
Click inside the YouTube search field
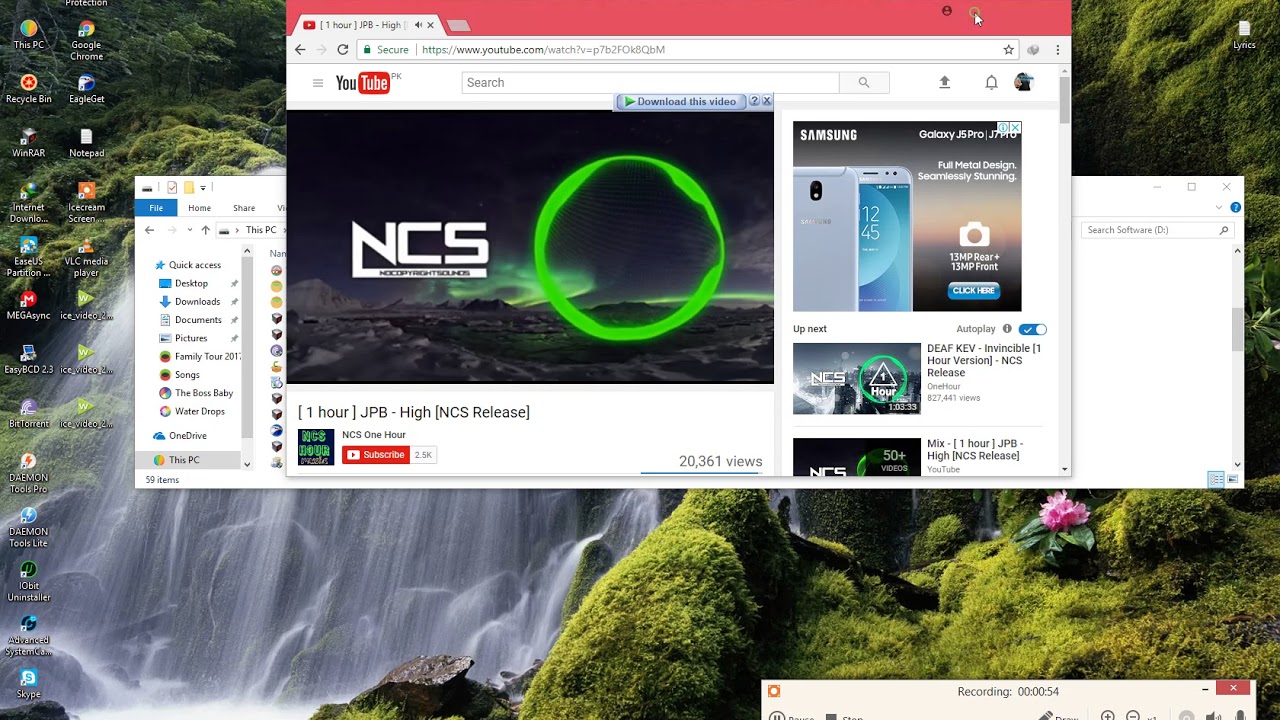[650, 83]
